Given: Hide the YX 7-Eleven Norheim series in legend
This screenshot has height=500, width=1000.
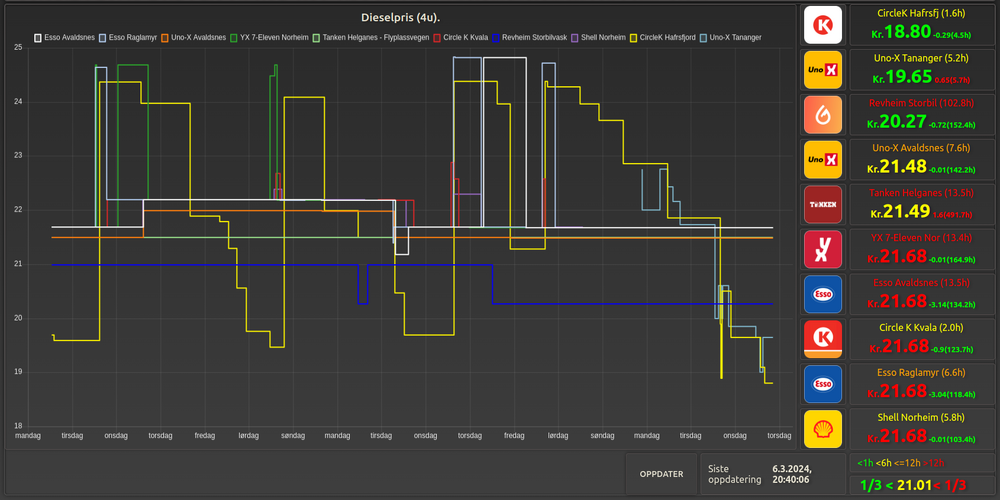Looking at the screenshot, I should tap(272, 38).
